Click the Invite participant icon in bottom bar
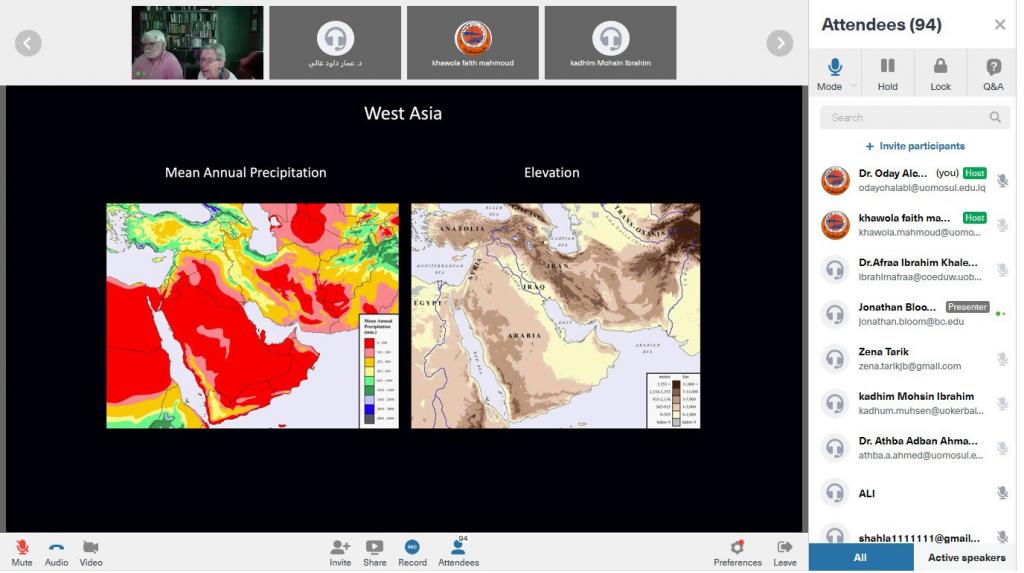This screenshot has width=1024, height=573. click(340, 548)
